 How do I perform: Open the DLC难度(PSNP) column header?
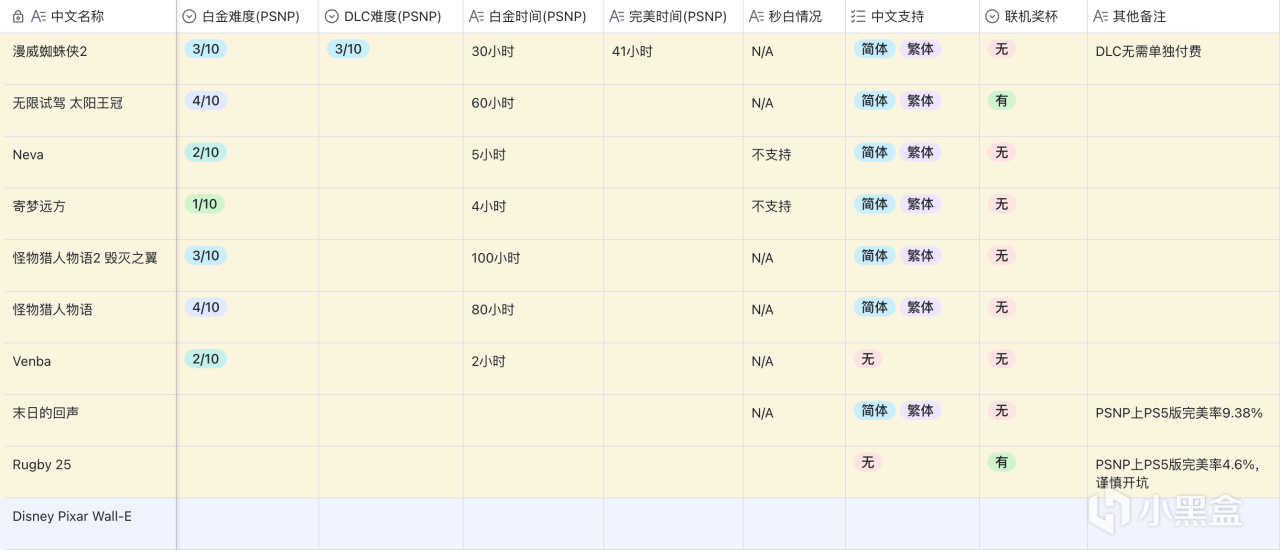point(391,17)
